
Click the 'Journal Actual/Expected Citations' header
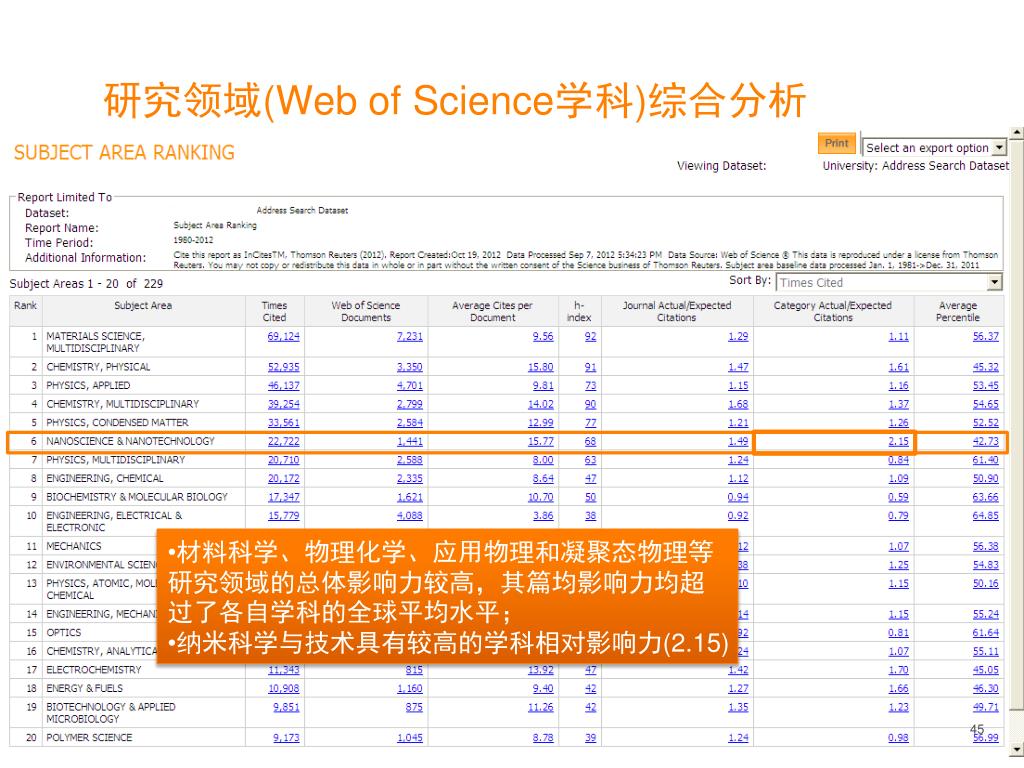click(x=677, y=312)
